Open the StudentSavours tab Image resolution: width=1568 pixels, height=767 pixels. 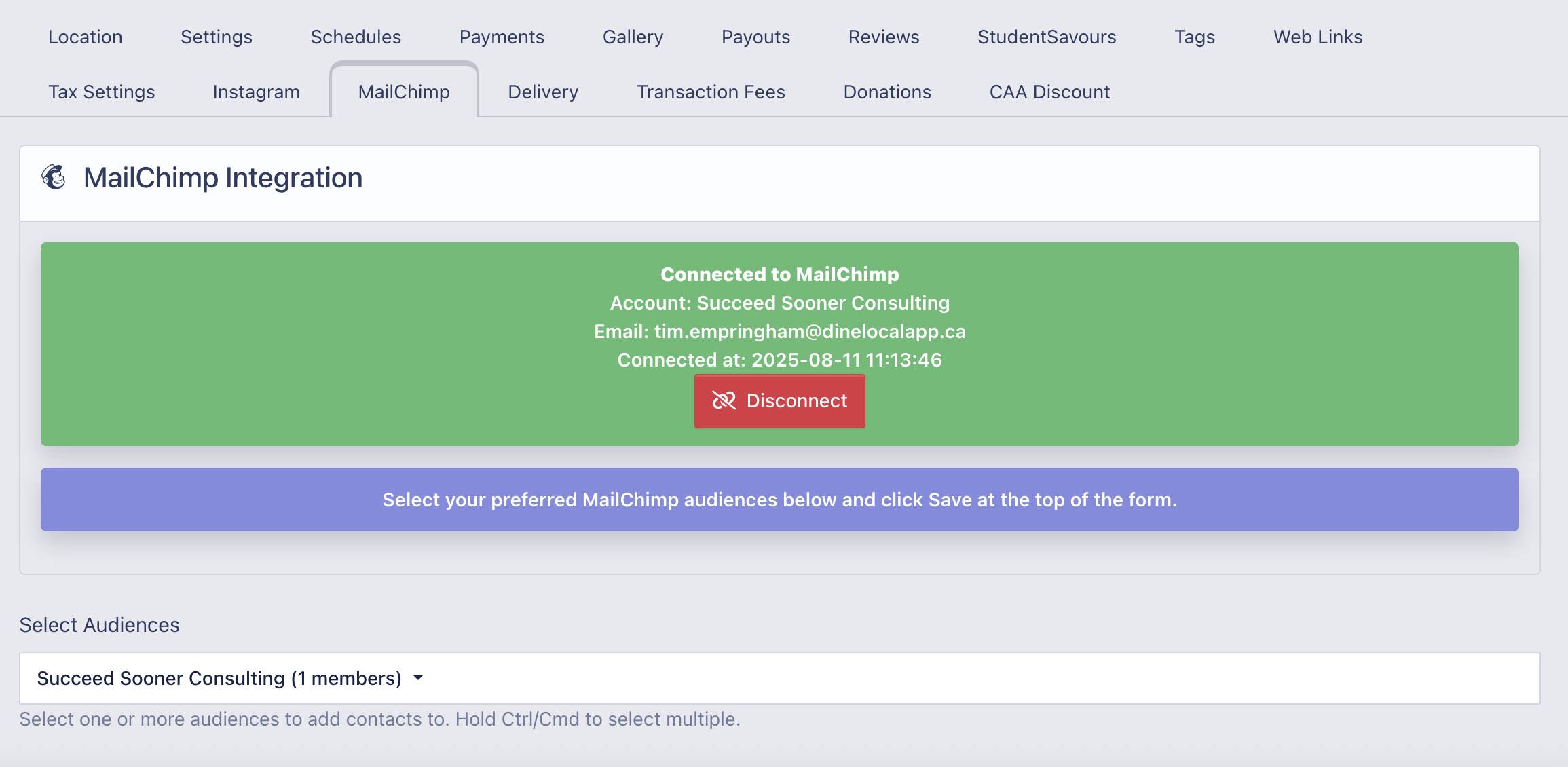coord(1047,37)
